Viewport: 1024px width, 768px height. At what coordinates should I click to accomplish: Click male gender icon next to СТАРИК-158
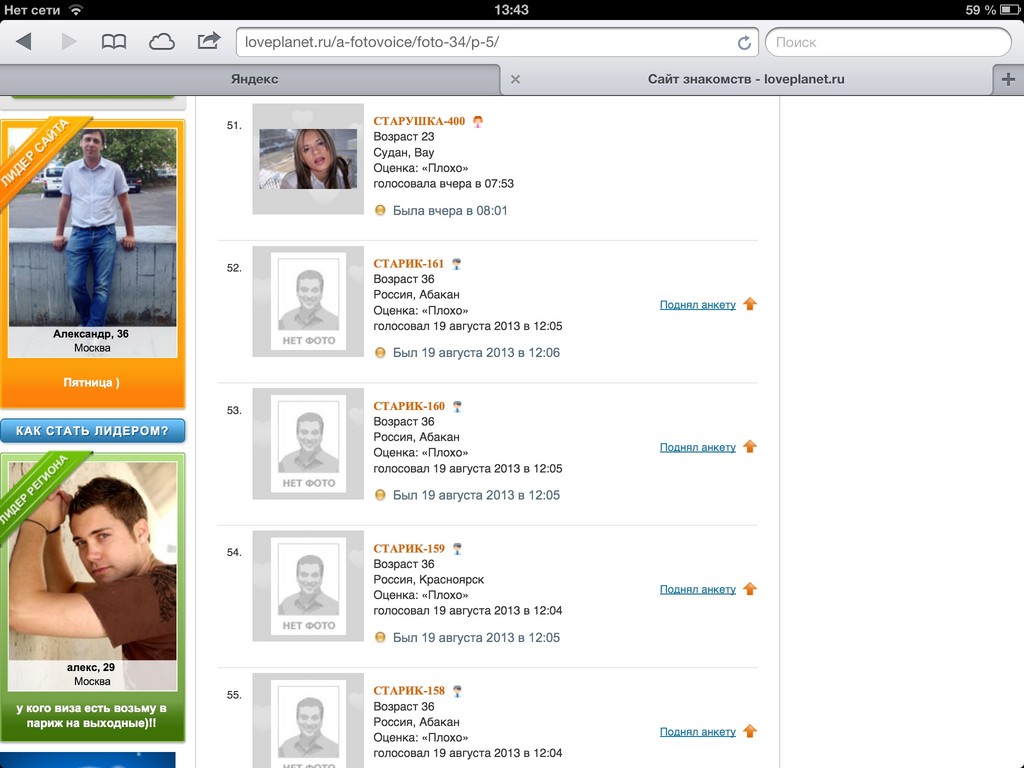pos(457,690)
